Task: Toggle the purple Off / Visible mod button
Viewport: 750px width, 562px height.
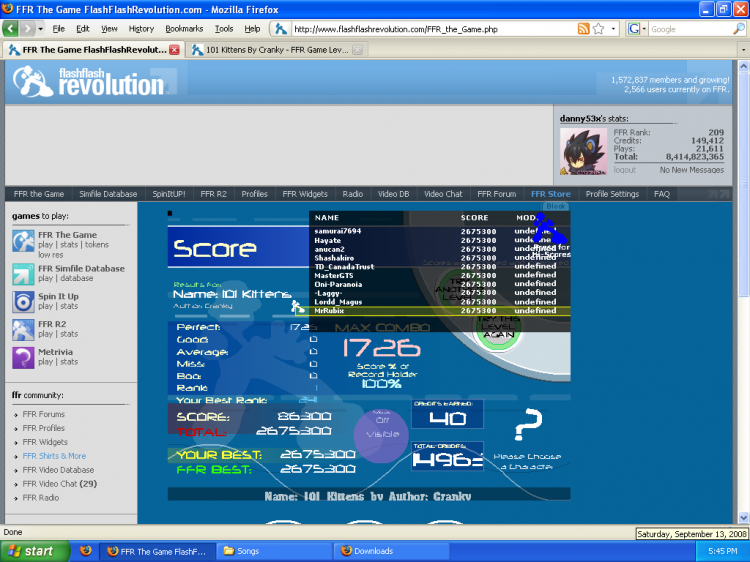Action: point(381,435)
